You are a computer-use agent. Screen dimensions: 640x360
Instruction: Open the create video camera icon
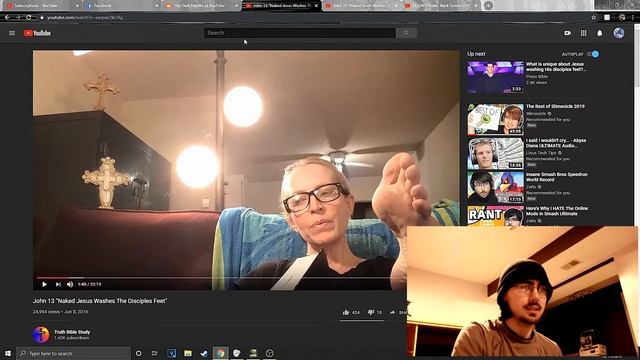point(567,33)
